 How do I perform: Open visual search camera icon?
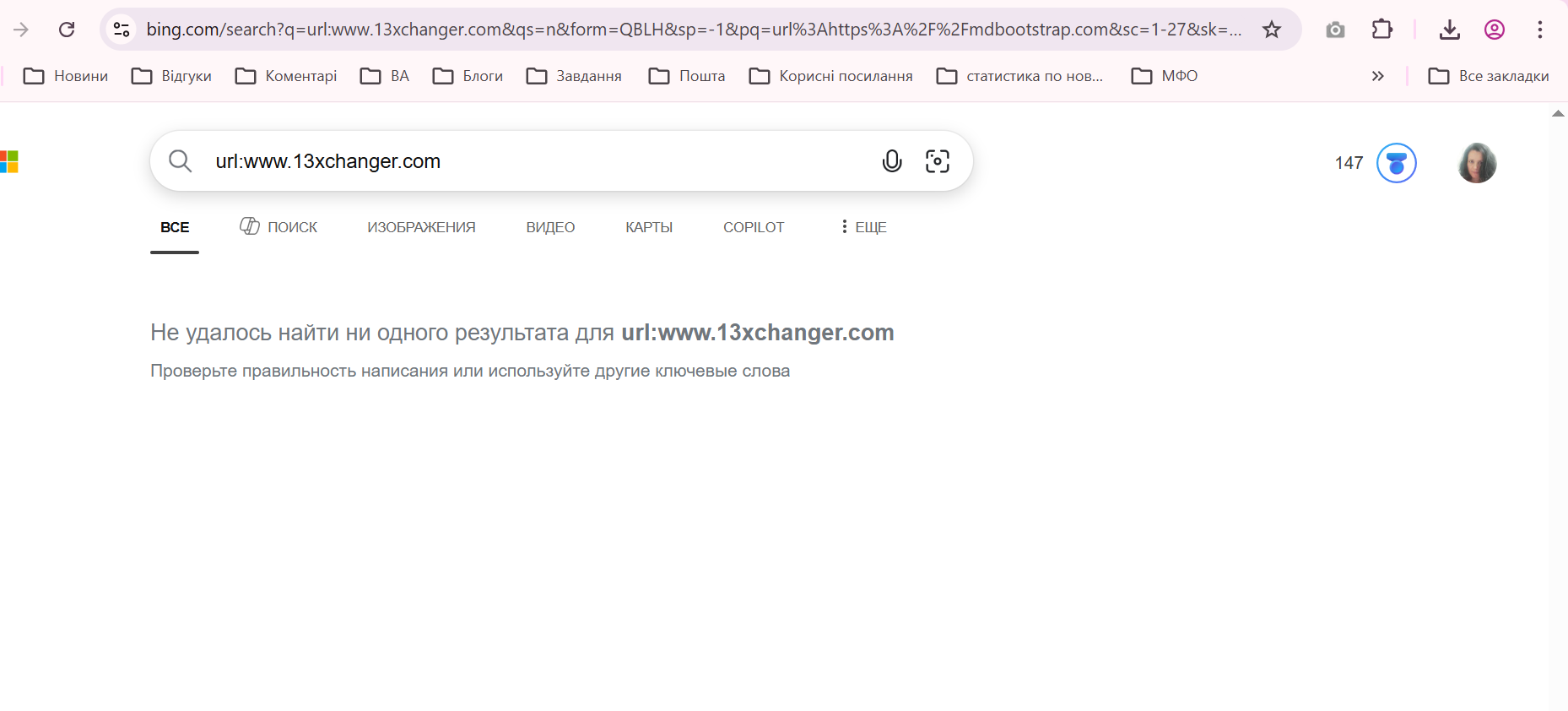coord(938,160)
